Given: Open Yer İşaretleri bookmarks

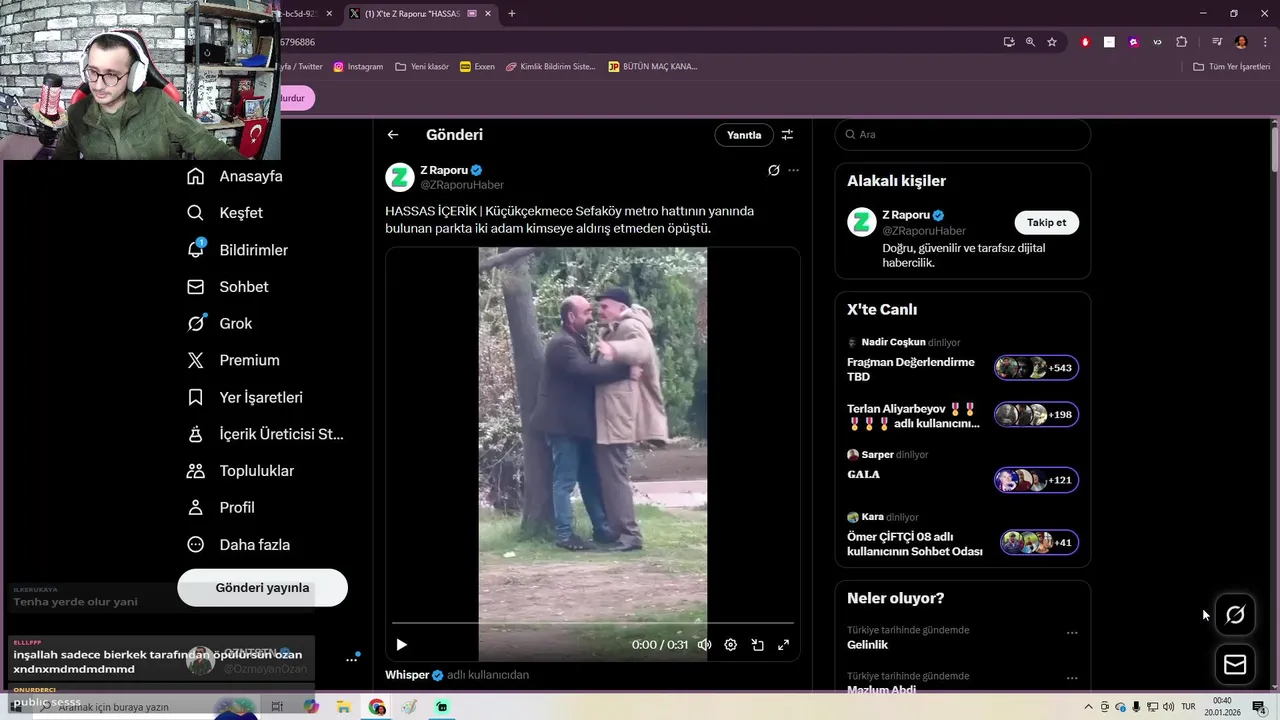Looking at the screenshot, I should (245, 397).
